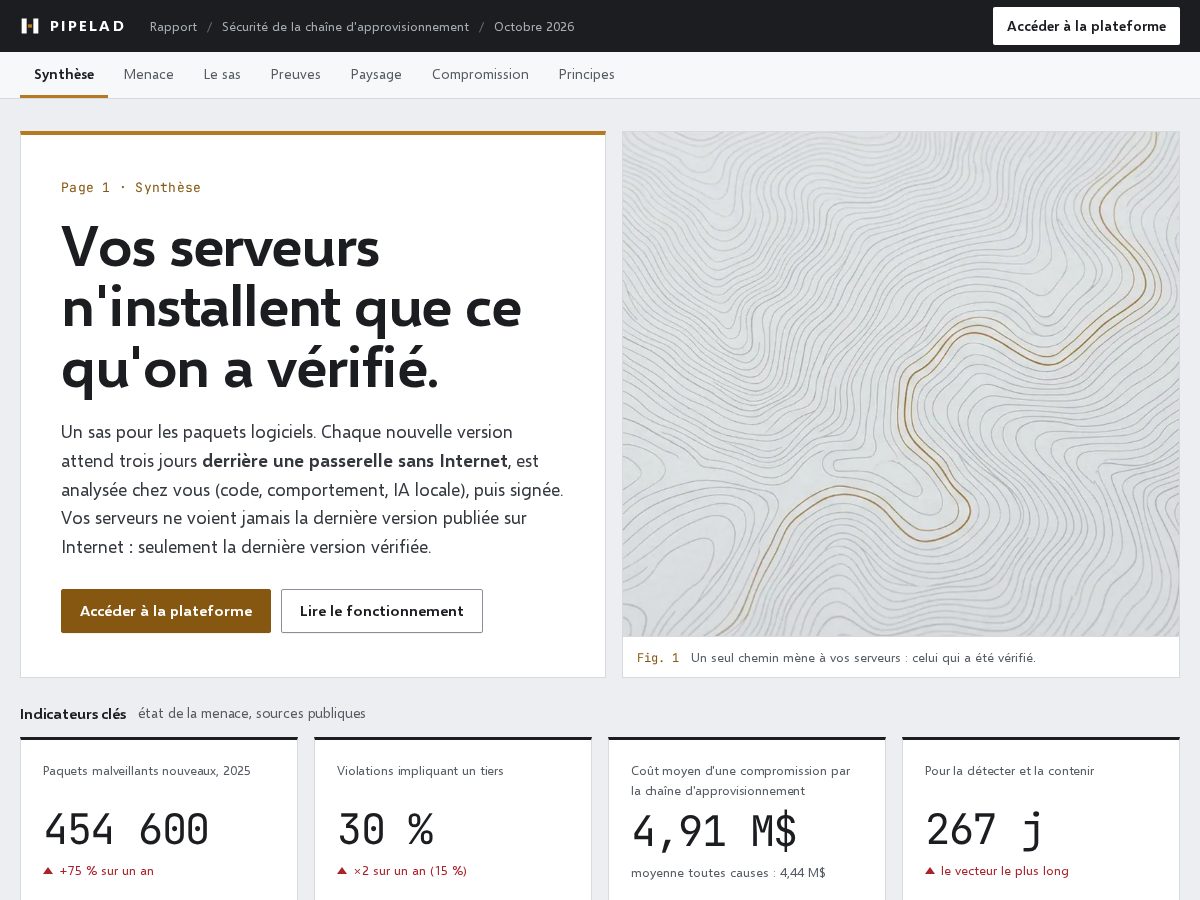Open the Le sas tab
Image resolution: width=1200 pixels, height=900 pixels.
click(222, 75)
